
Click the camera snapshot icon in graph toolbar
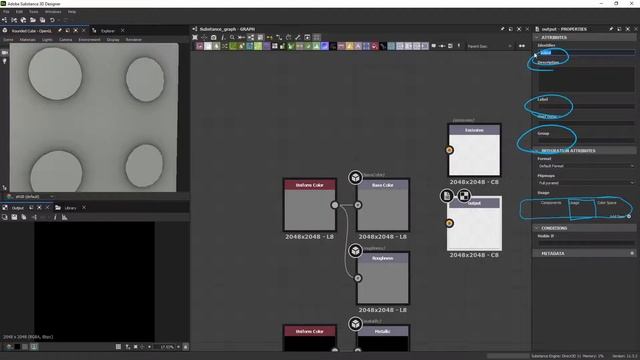coord(213,37)
